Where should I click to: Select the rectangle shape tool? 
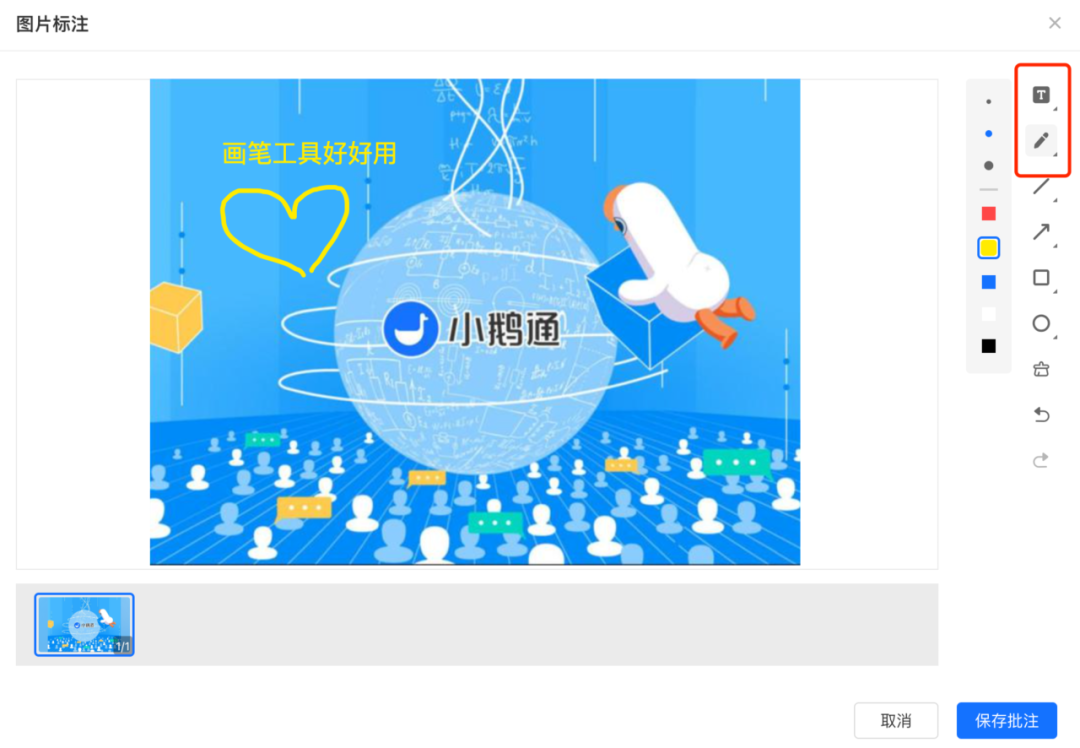[1041, 278]
